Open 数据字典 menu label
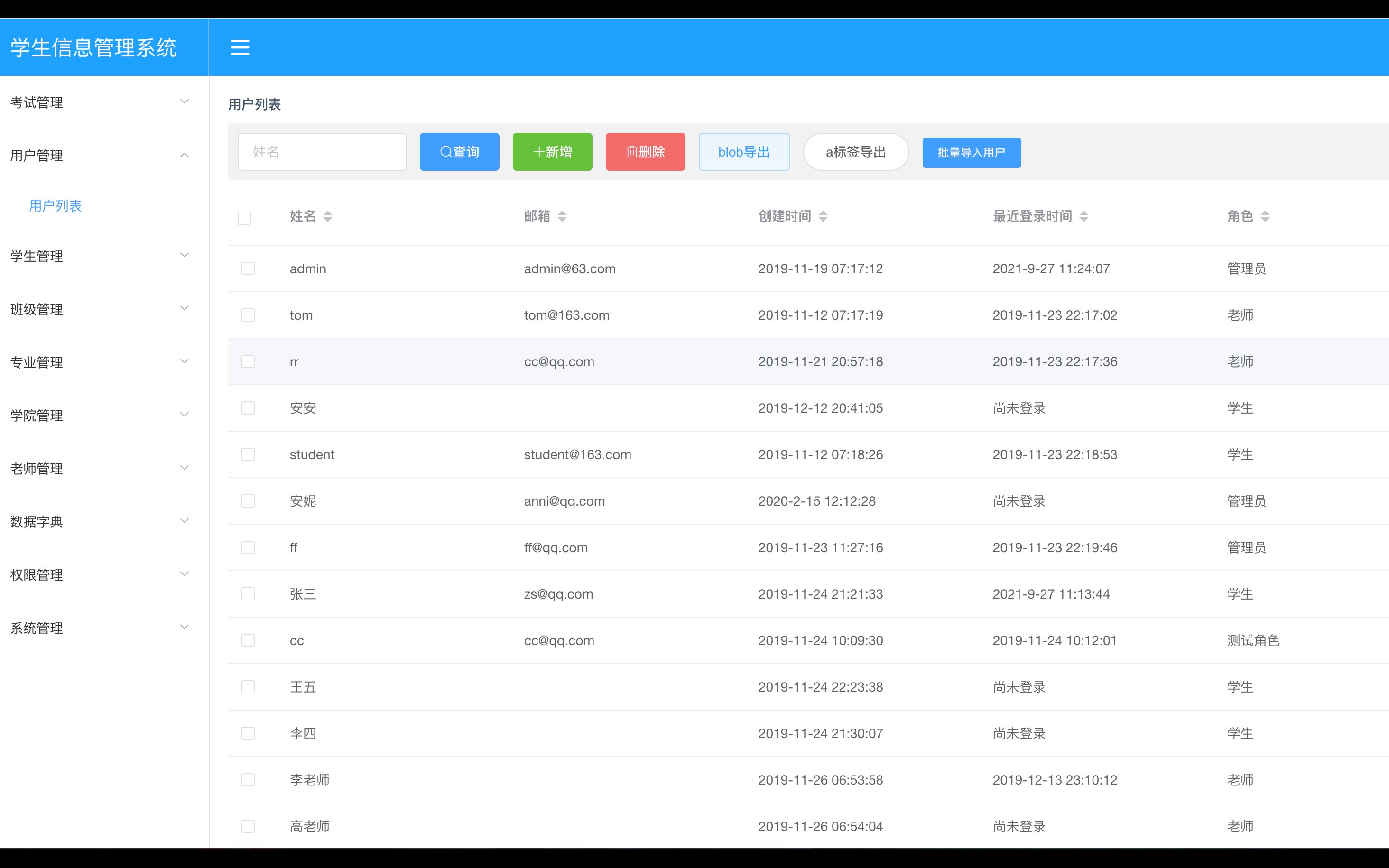Image resolution: width=1389 pixels, height=868 pixels. [x=37, y=522]
